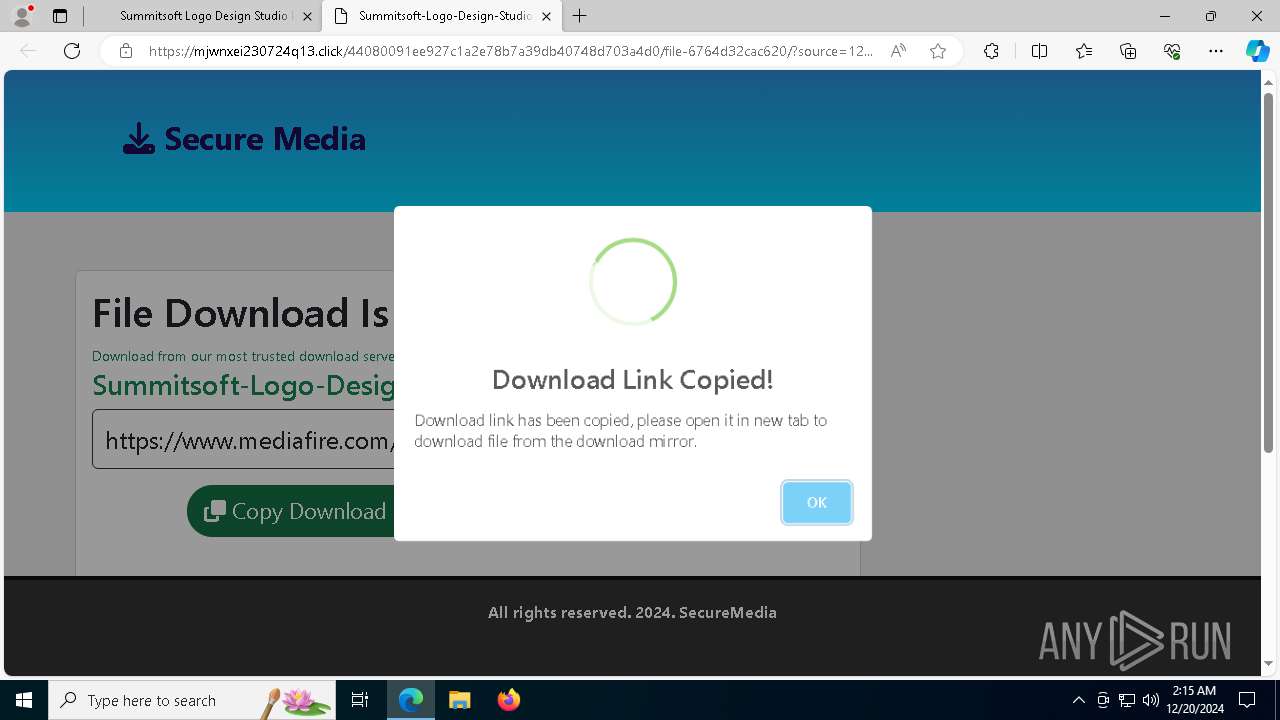The width and height of the screenshot is (1280, 720).
Task: Open Firefox from the taskbar
Action: click(508, 700)
